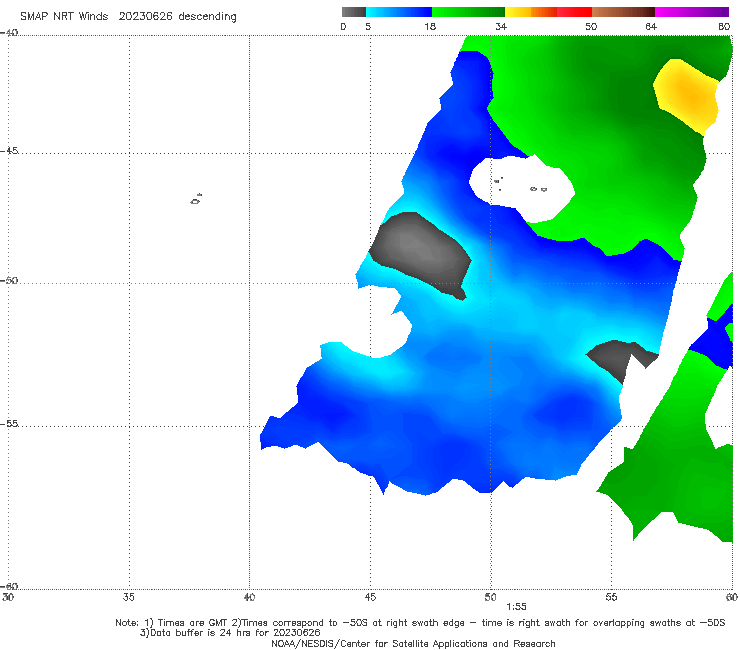The width and height of the screenshot is (740, 650).
Task: Click the swath time label "1:55"
Action: pos(516,607)
